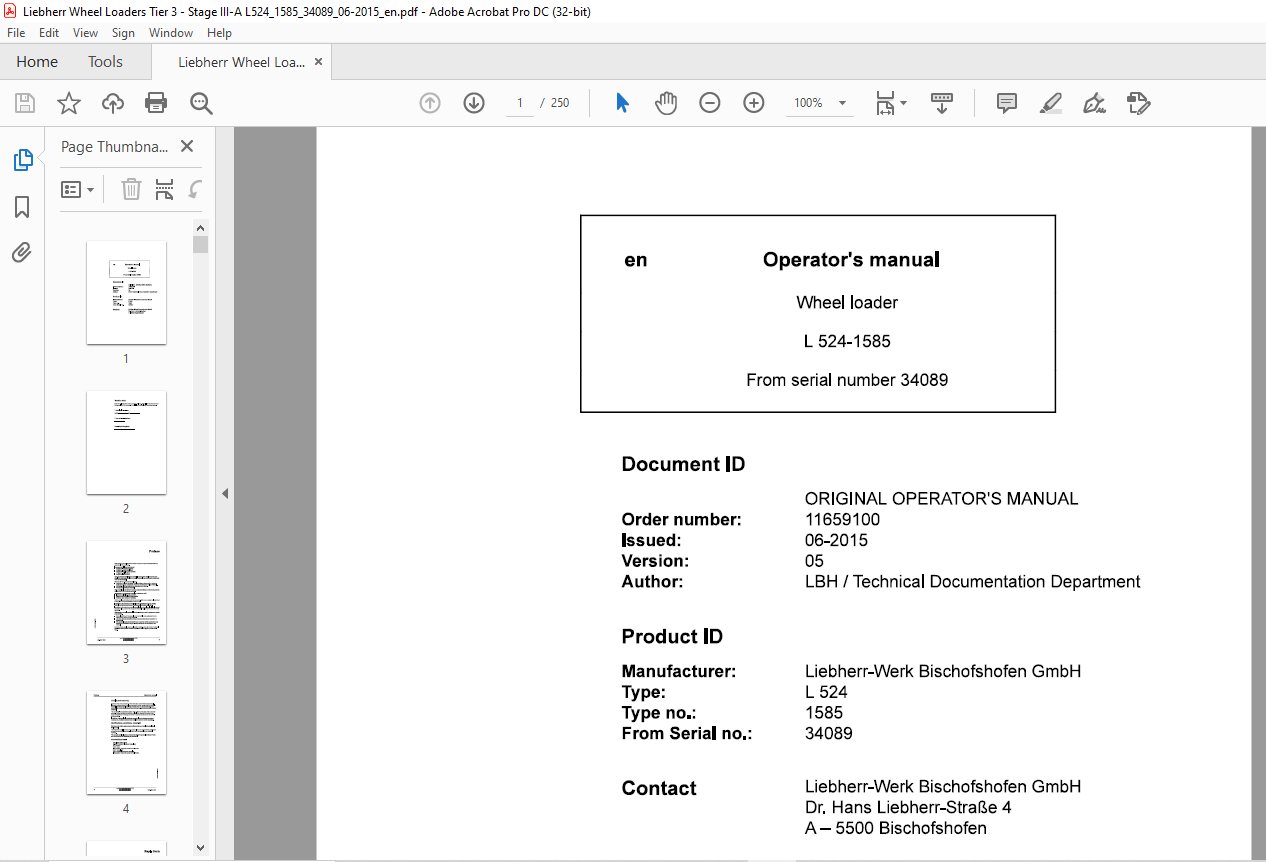Select page 2 thumbnail

click(126, 442)
